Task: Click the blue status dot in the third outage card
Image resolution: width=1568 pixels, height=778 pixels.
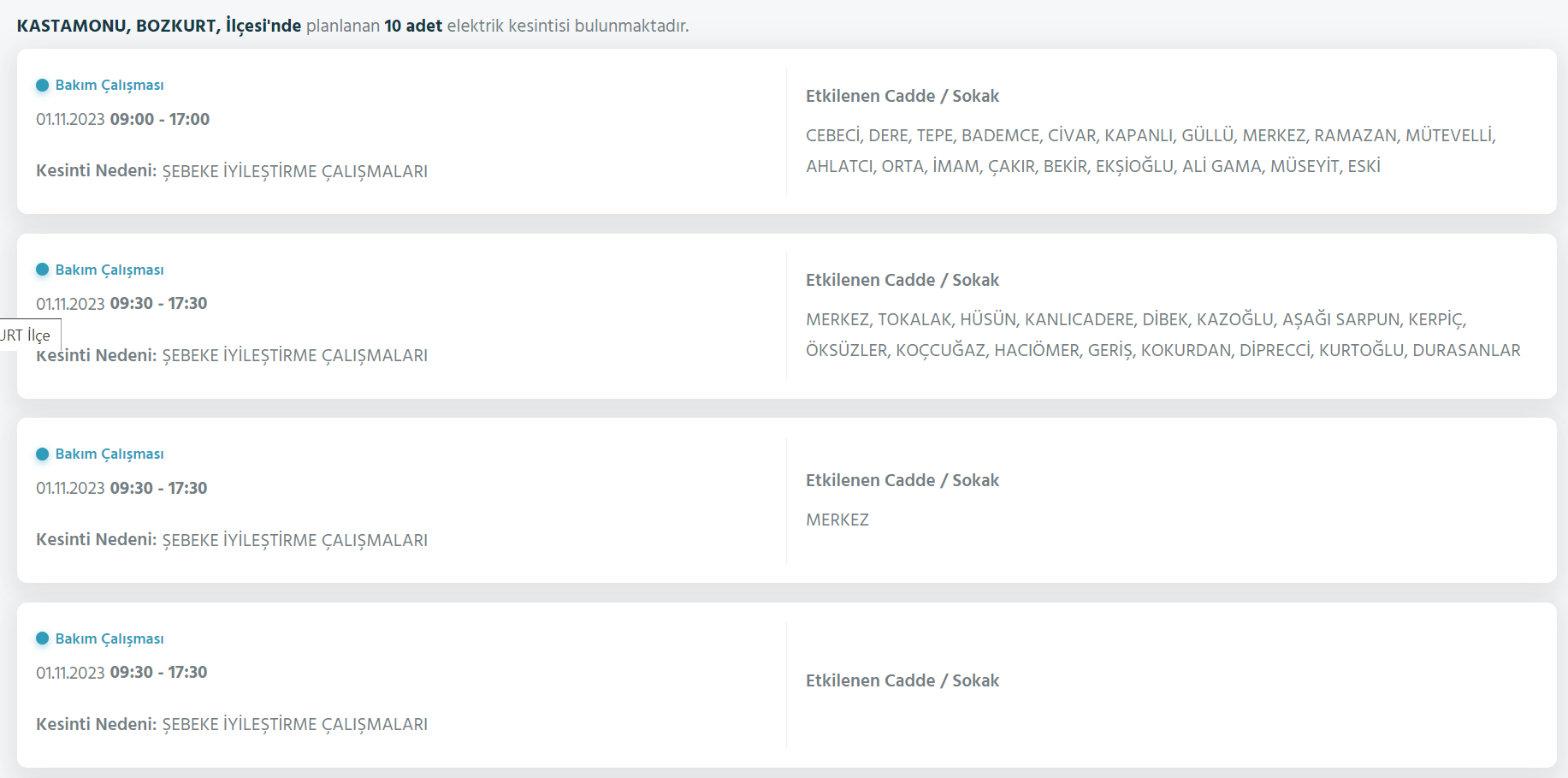Action: [42, 454]
